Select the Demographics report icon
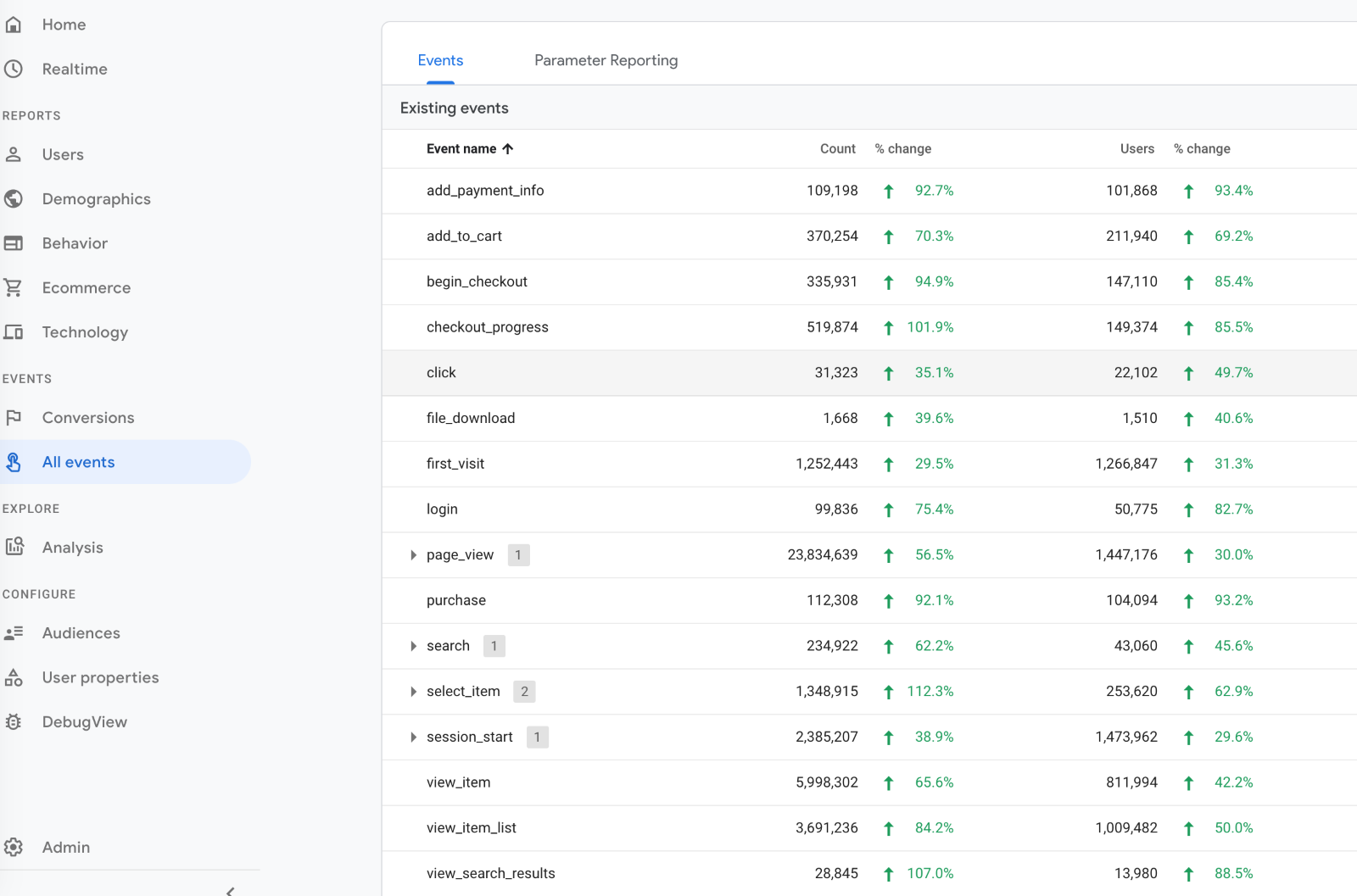 click(x=14, y=198)
